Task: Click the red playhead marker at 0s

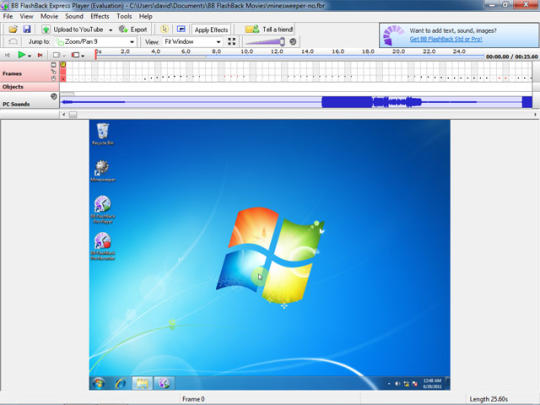Action: tap(96, 54)
